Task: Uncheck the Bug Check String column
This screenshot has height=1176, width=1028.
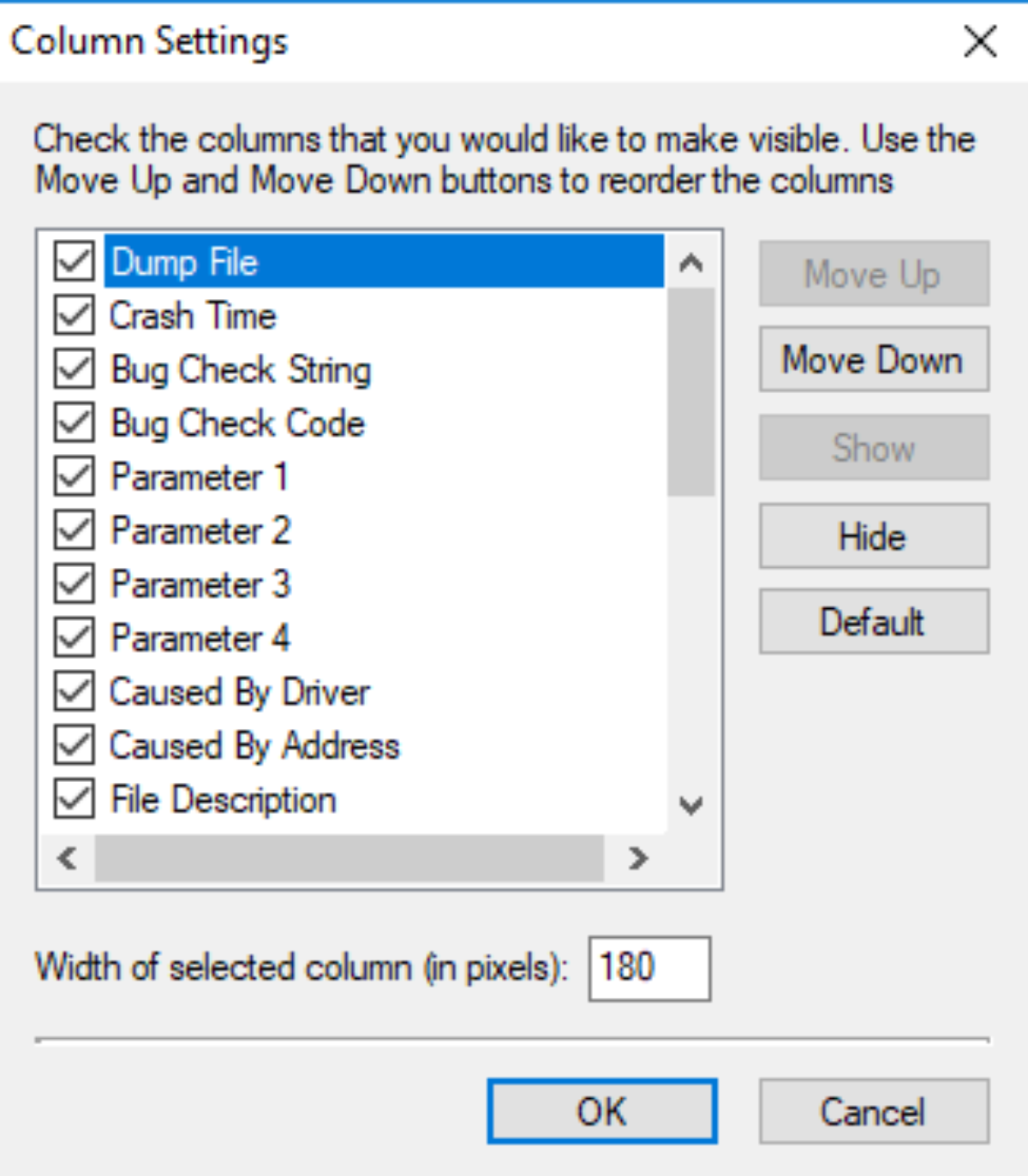Action: (x=75, y=369)
